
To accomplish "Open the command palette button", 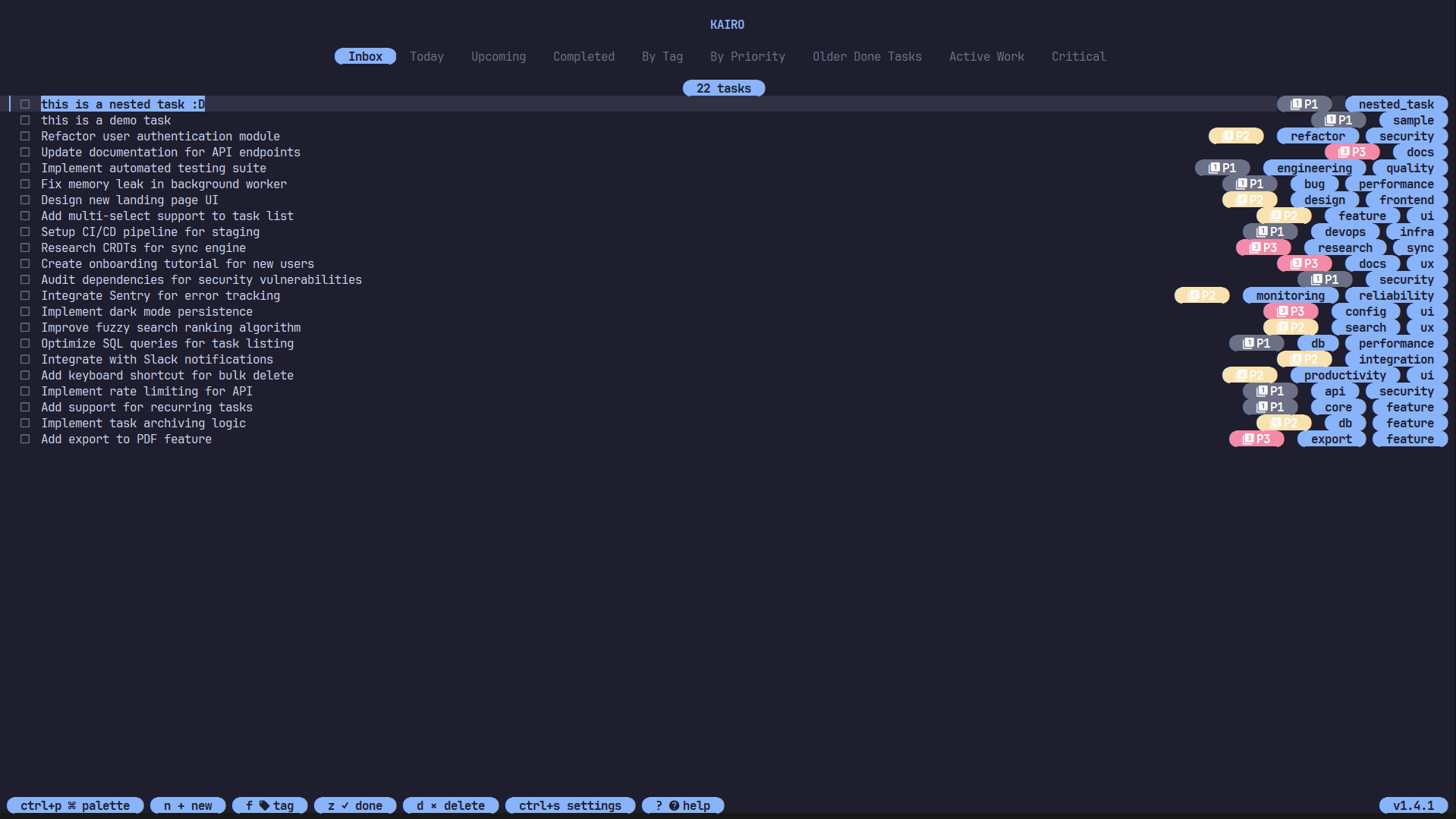I will tap(75, 805).
